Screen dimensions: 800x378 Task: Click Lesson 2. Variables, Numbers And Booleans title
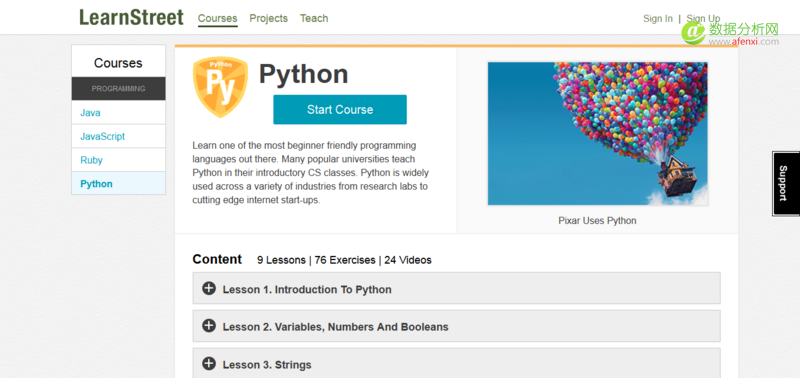tap(336, 327)
